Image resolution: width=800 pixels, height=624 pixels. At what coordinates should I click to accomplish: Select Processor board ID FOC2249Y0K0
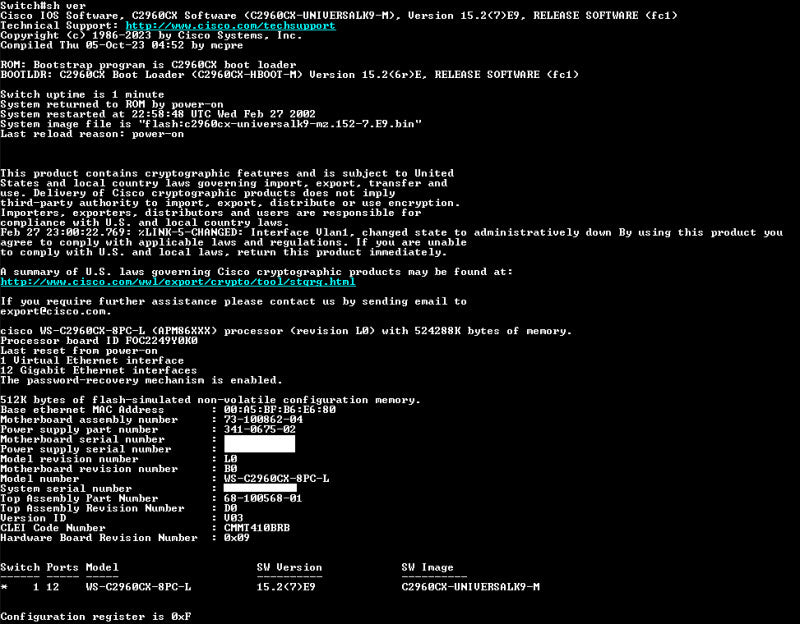click(x=99, y=341)
